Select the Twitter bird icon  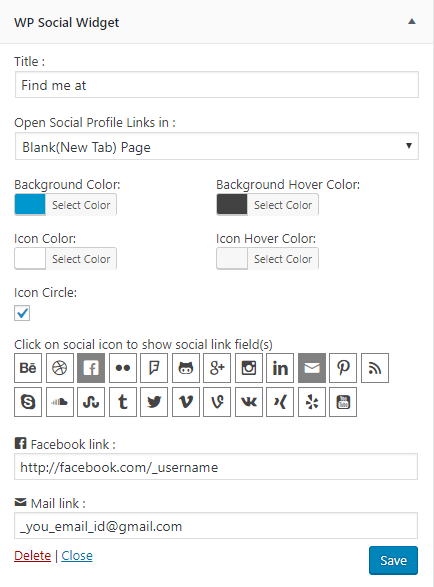(x=154, y=402)
